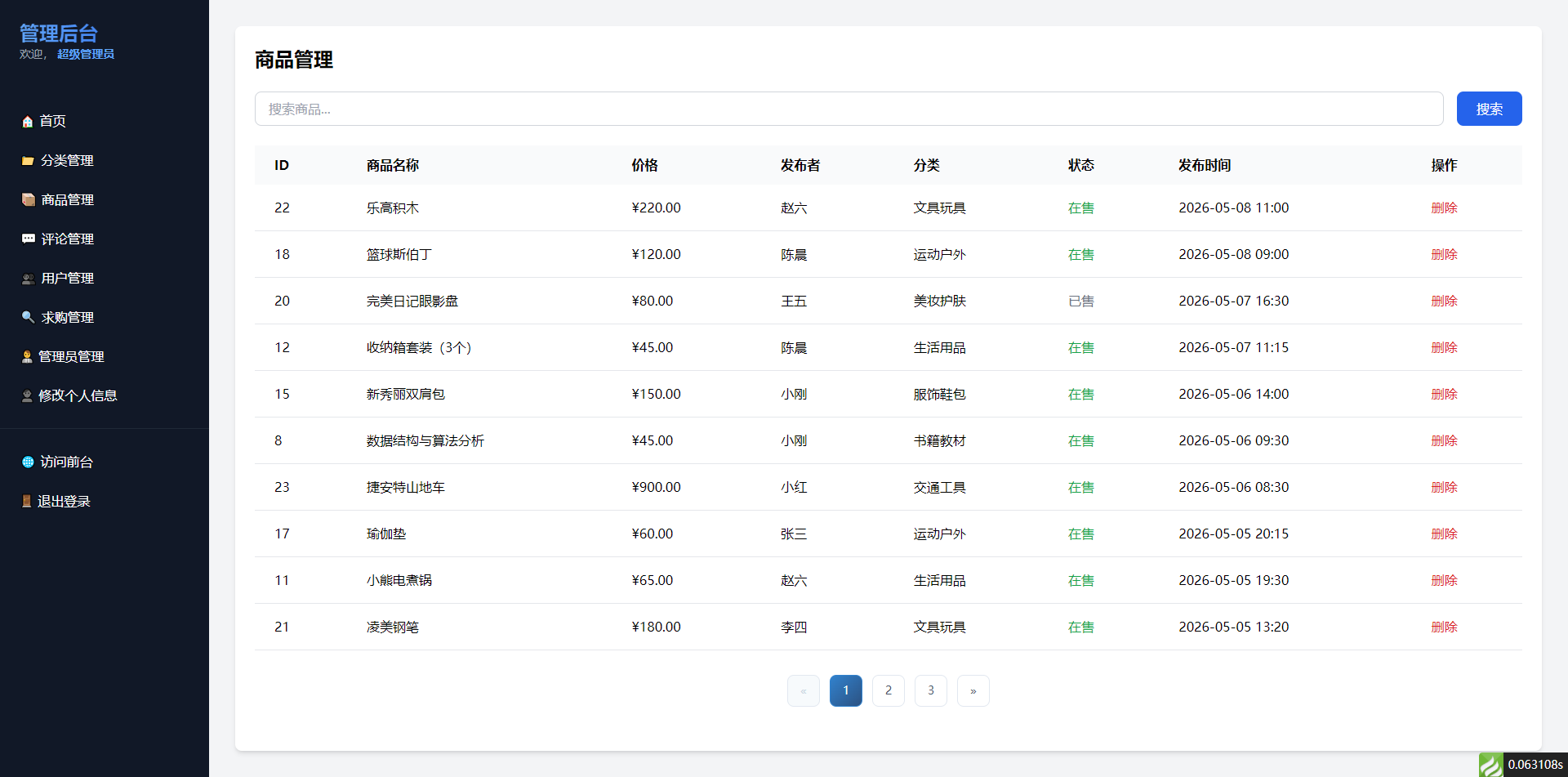
Task: Click the 商品管理 page heading
Action: 294,60
